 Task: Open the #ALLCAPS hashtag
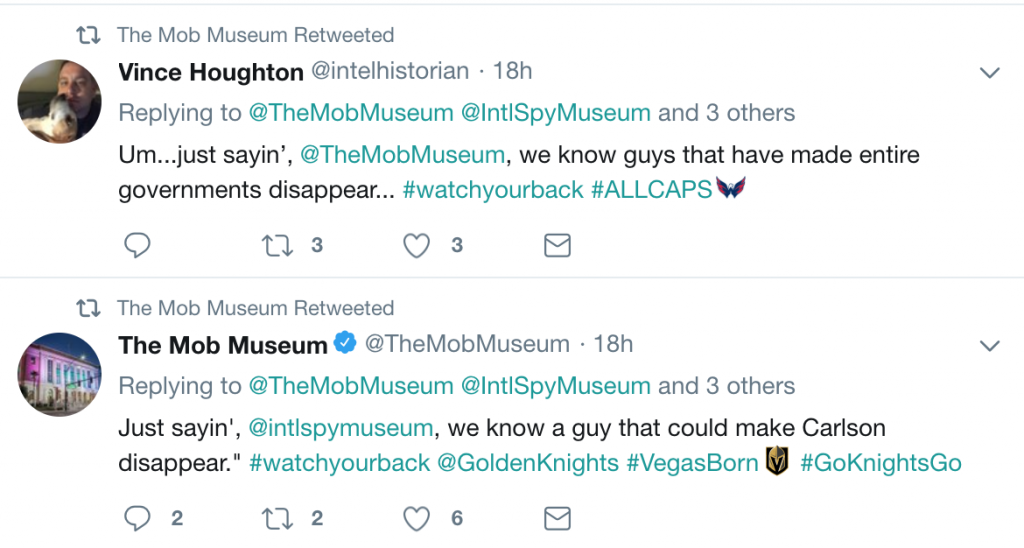click(651, 190)
